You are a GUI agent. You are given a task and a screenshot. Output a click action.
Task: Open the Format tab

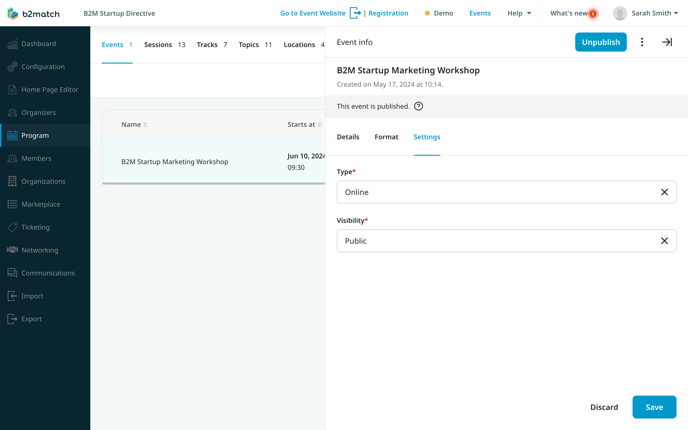(x=387, y=137)
